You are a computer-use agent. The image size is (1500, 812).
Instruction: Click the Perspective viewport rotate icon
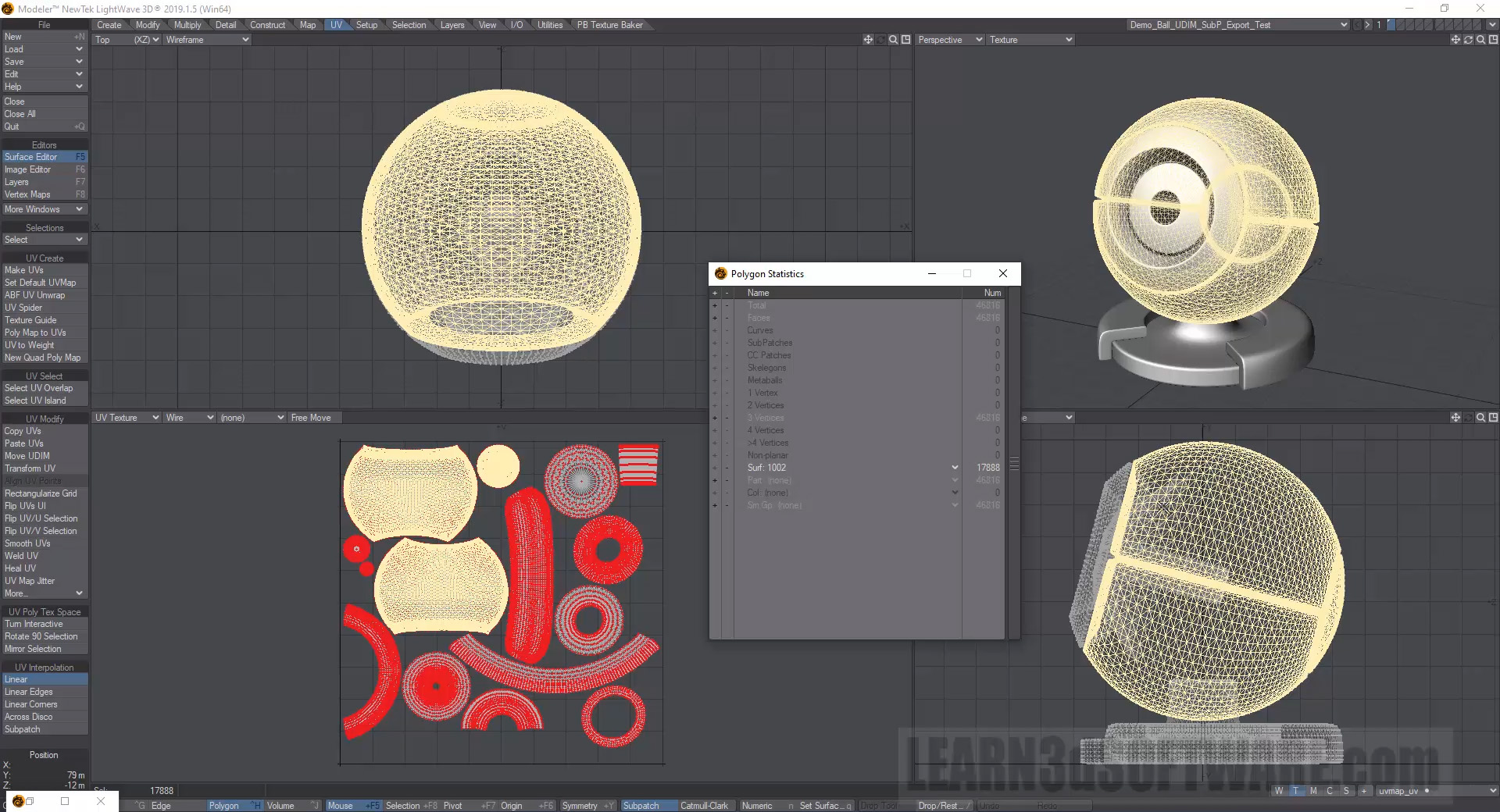tap(1468, 40)
